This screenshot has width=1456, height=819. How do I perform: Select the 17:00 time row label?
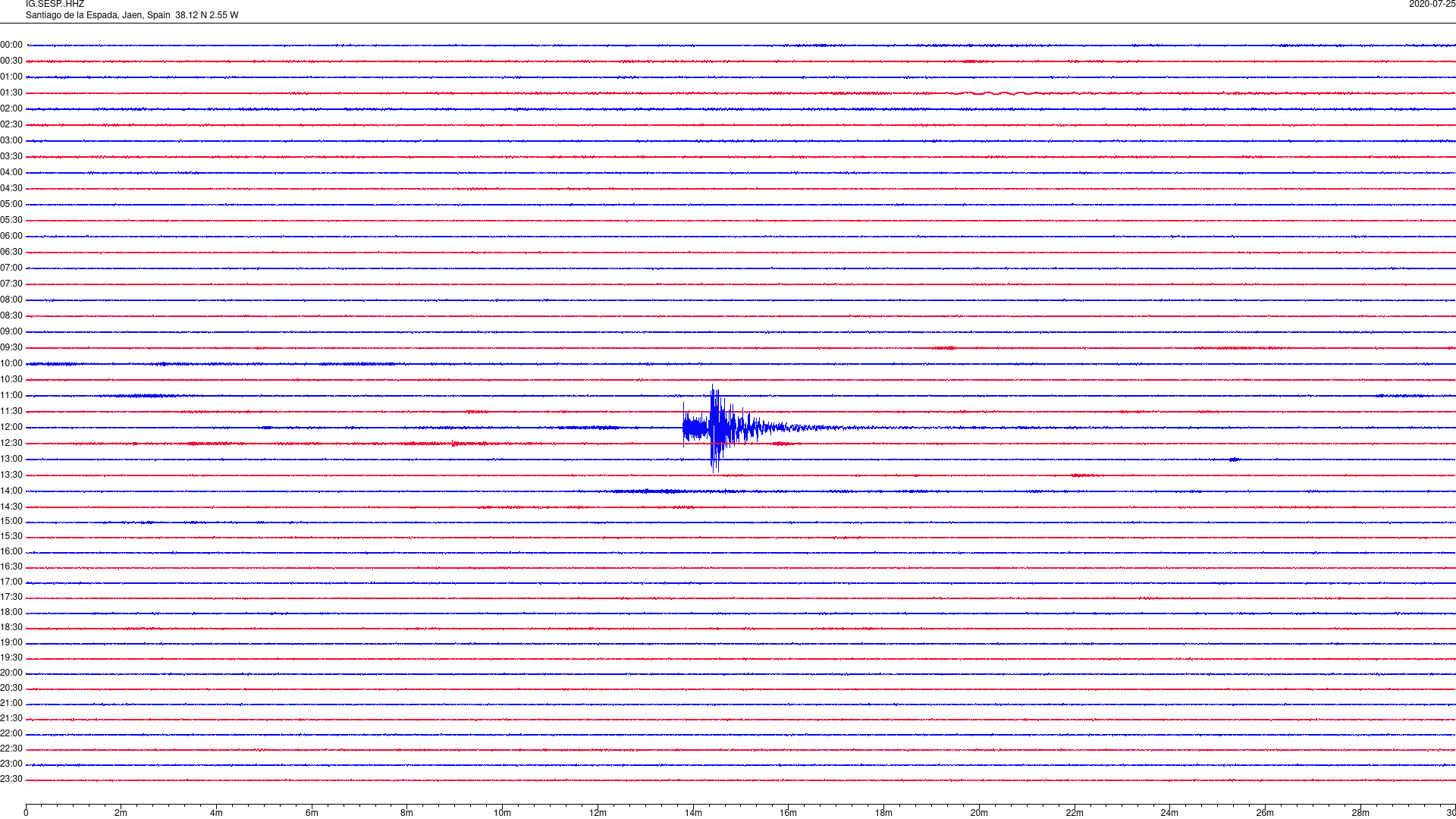click(11, 582)
